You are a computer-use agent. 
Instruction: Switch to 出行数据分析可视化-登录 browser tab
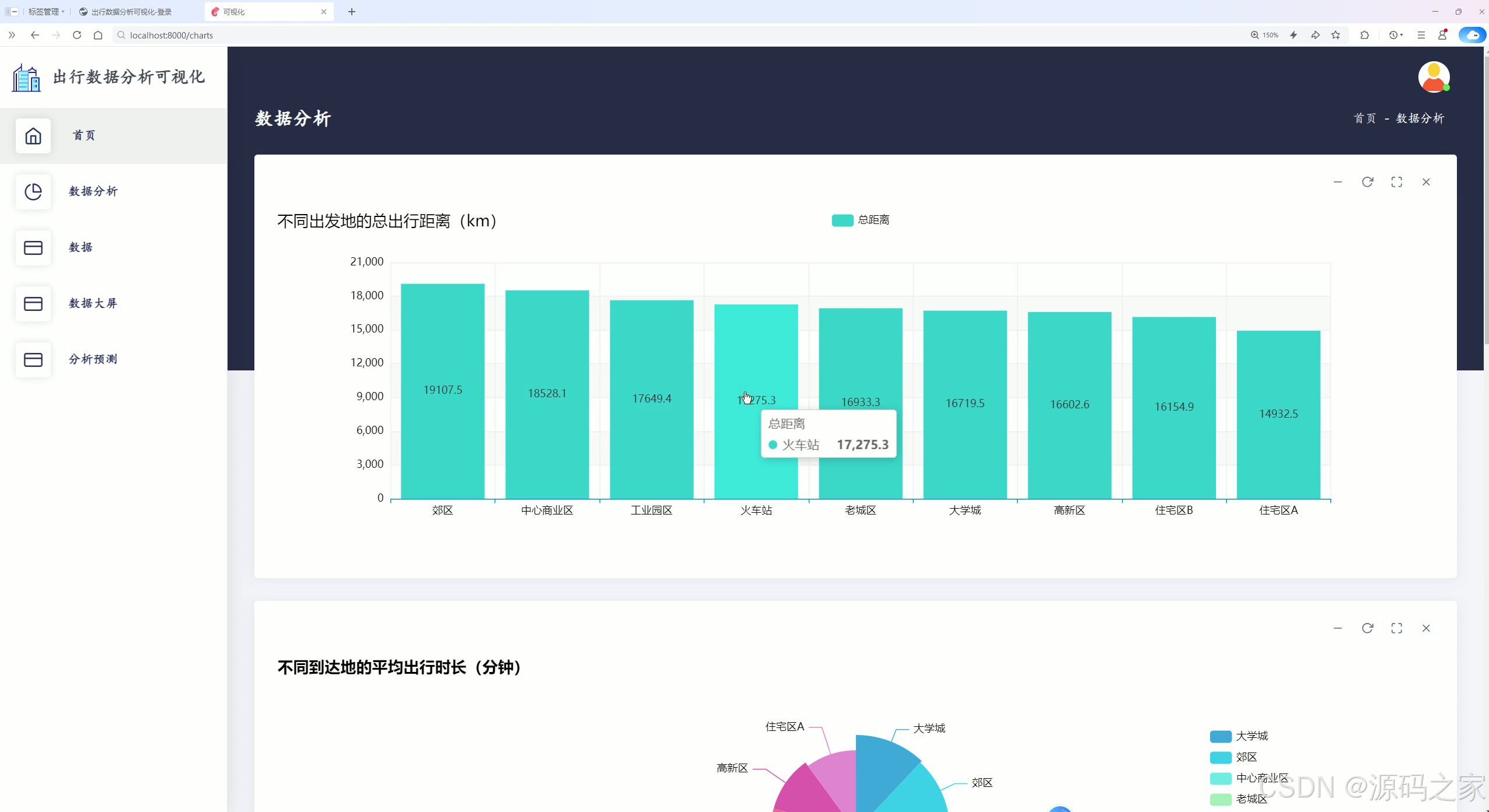tap(131, 12)
